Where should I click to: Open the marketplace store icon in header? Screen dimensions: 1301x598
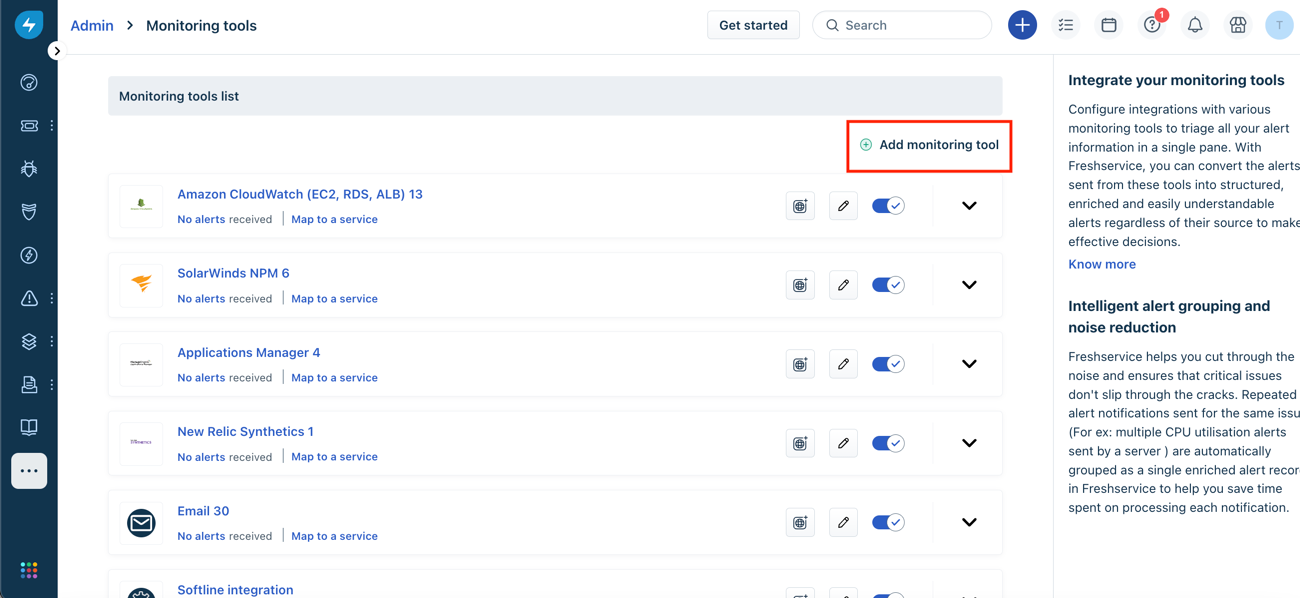click(x=1238, y=25)
